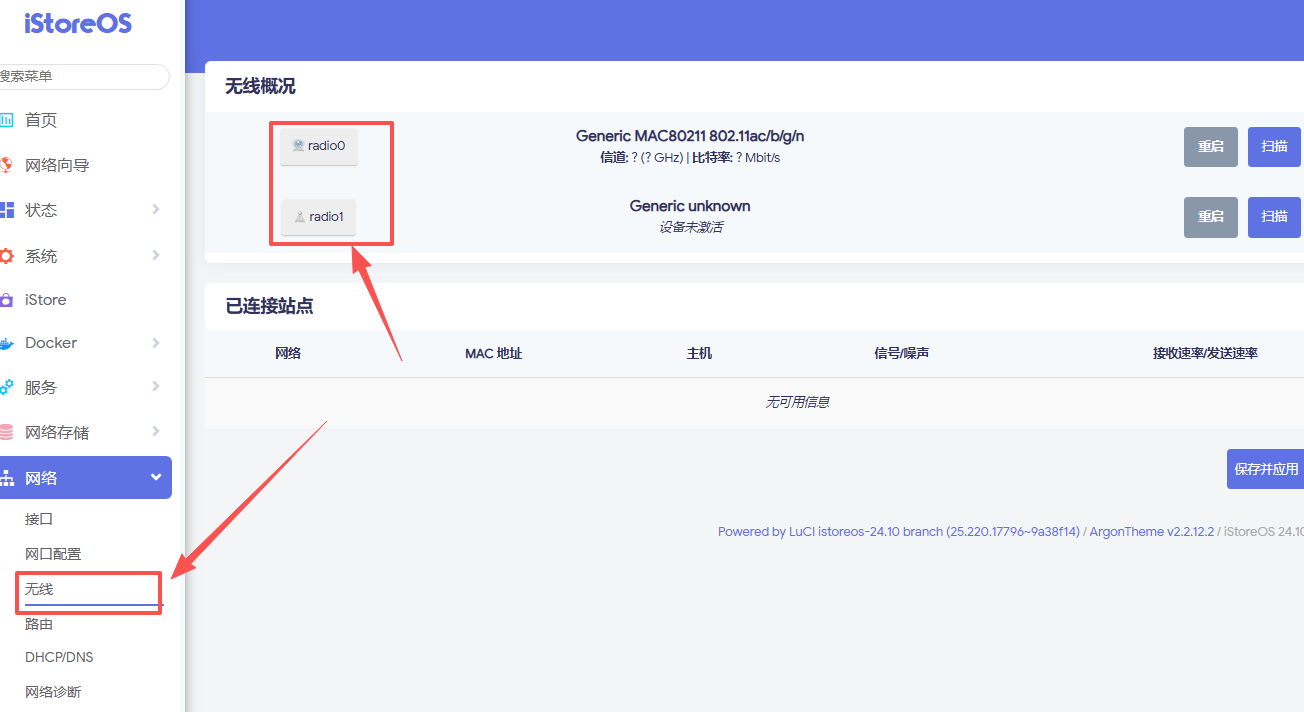
Task: Click the 保存并应用 button
Action: click(1266, 469)
